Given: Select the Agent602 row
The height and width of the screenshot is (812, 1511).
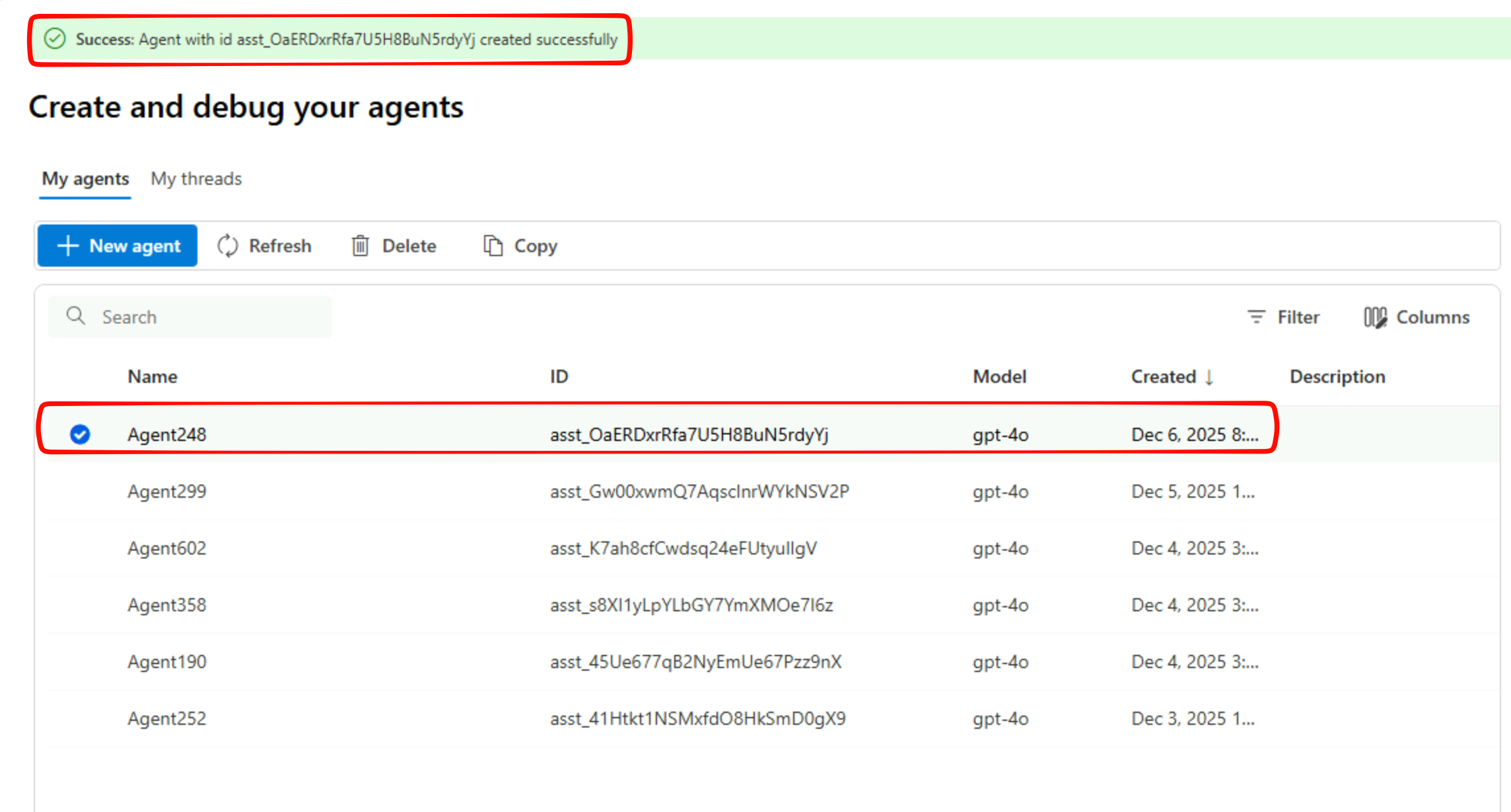Looking at the screenshot, I should [x=167, y=548].
